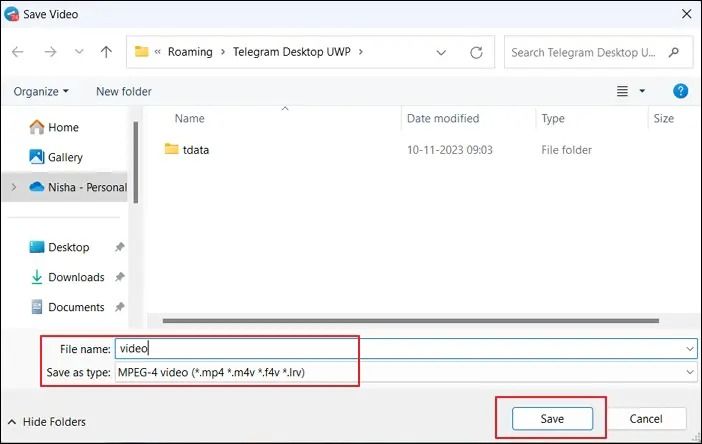Open Gallery in the navigation pane
Viewport: 702px width, 444px height.
(x=65, y=157)
